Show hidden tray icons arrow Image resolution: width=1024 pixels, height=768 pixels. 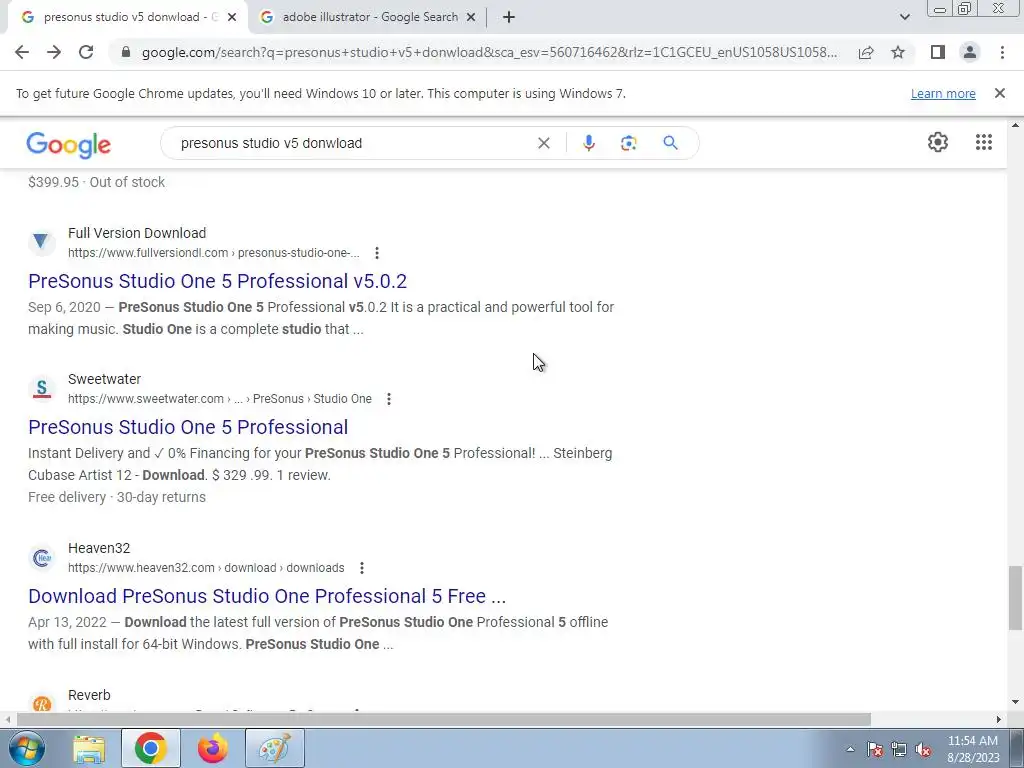(850, 750)
